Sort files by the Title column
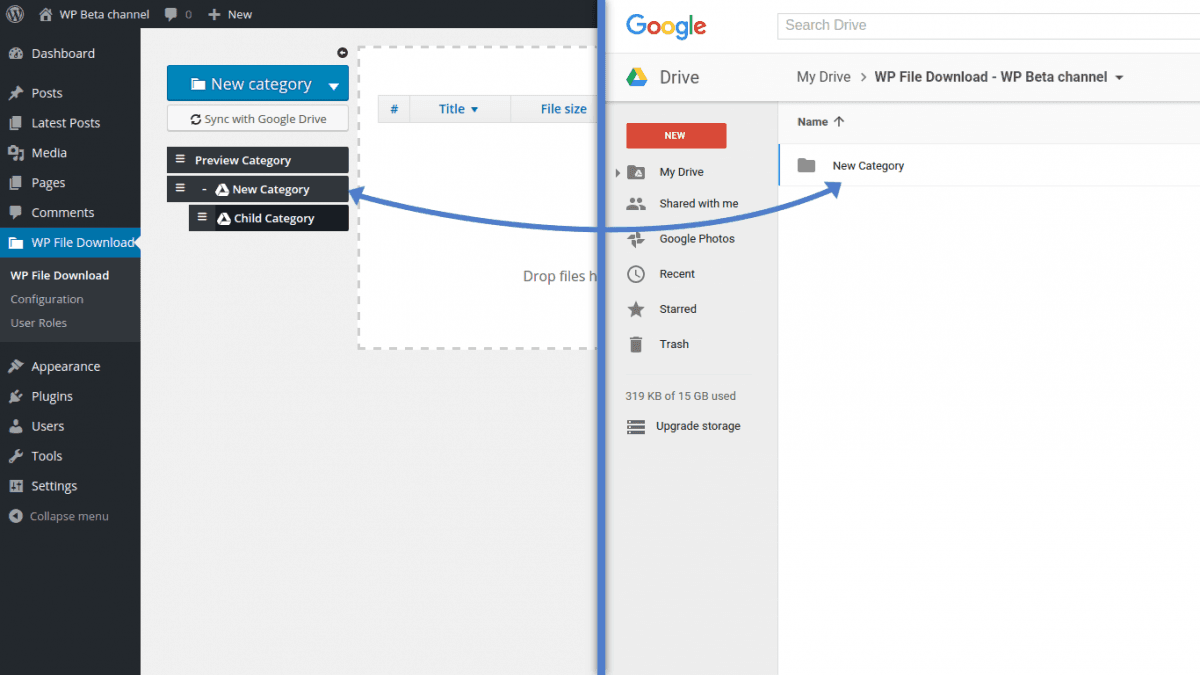Screen dimensions: 1200x675 pos(458,109)
